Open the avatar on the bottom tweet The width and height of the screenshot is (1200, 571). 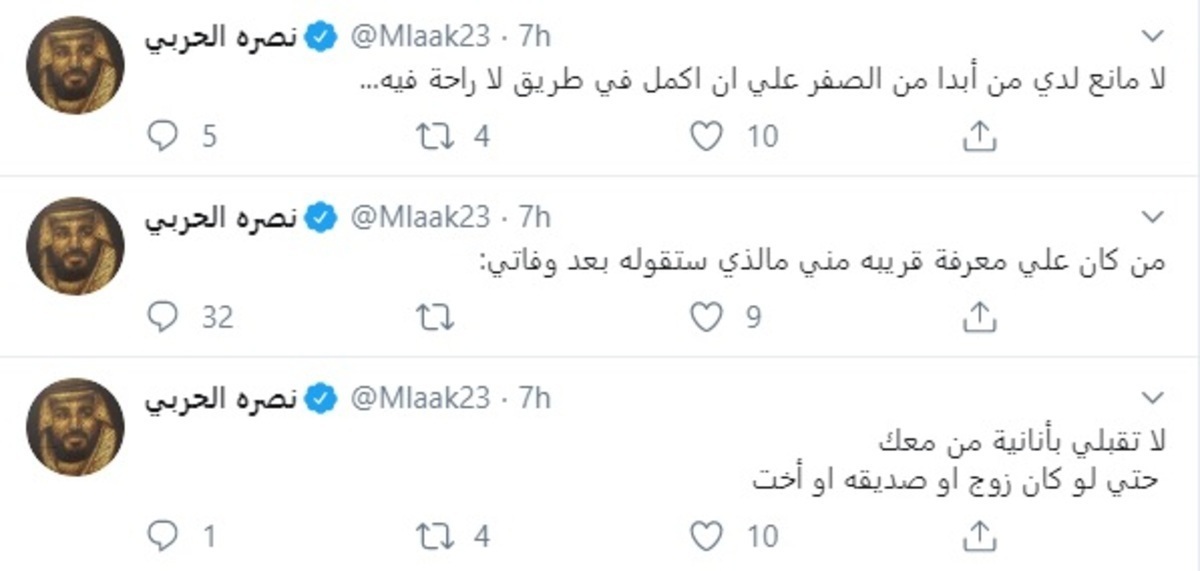tap(75, 427)
